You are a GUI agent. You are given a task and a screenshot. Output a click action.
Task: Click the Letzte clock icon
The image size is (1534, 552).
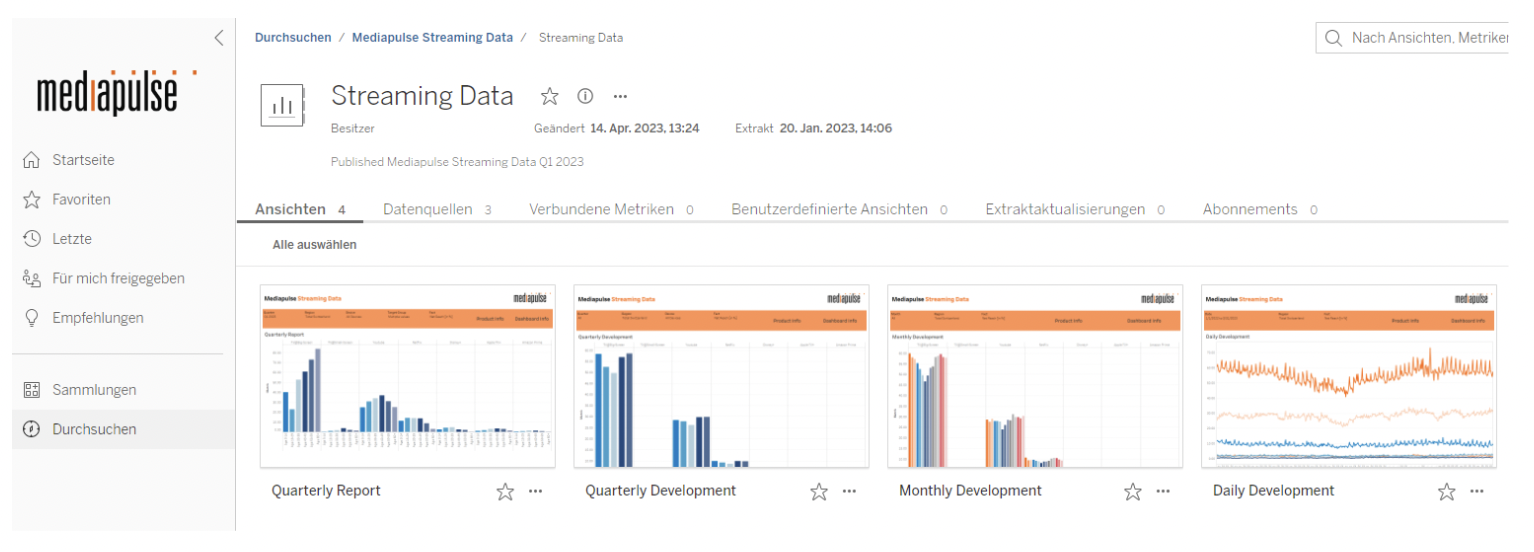[31, 239]
